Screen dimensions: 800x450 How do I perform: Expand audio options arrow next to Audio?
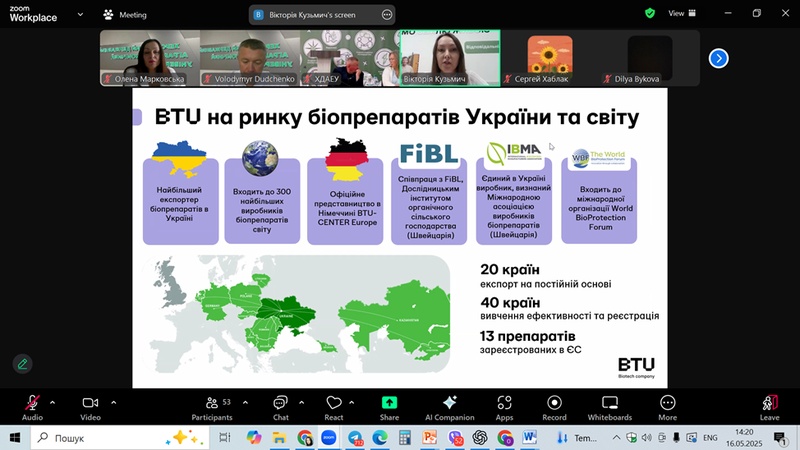tap(52, 402)
